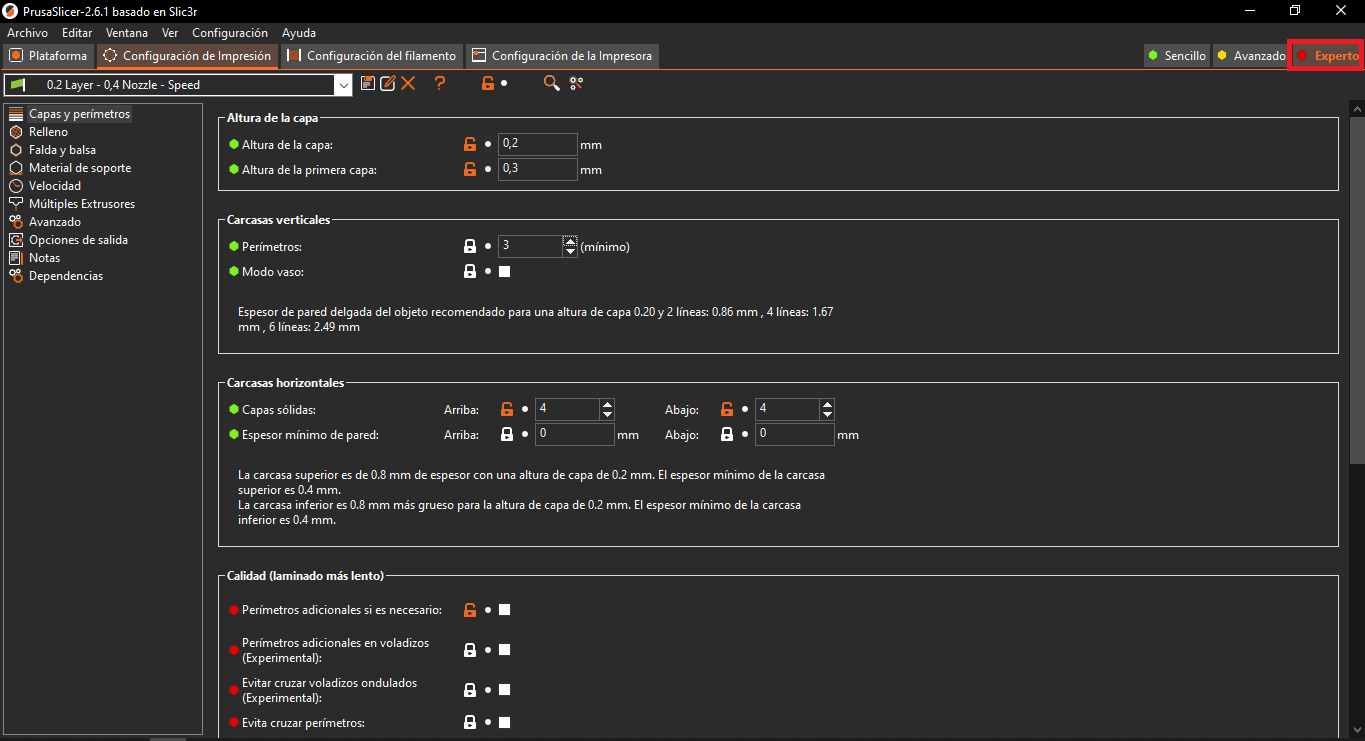
Task: Open the Configuración menu
Action: 230,33
